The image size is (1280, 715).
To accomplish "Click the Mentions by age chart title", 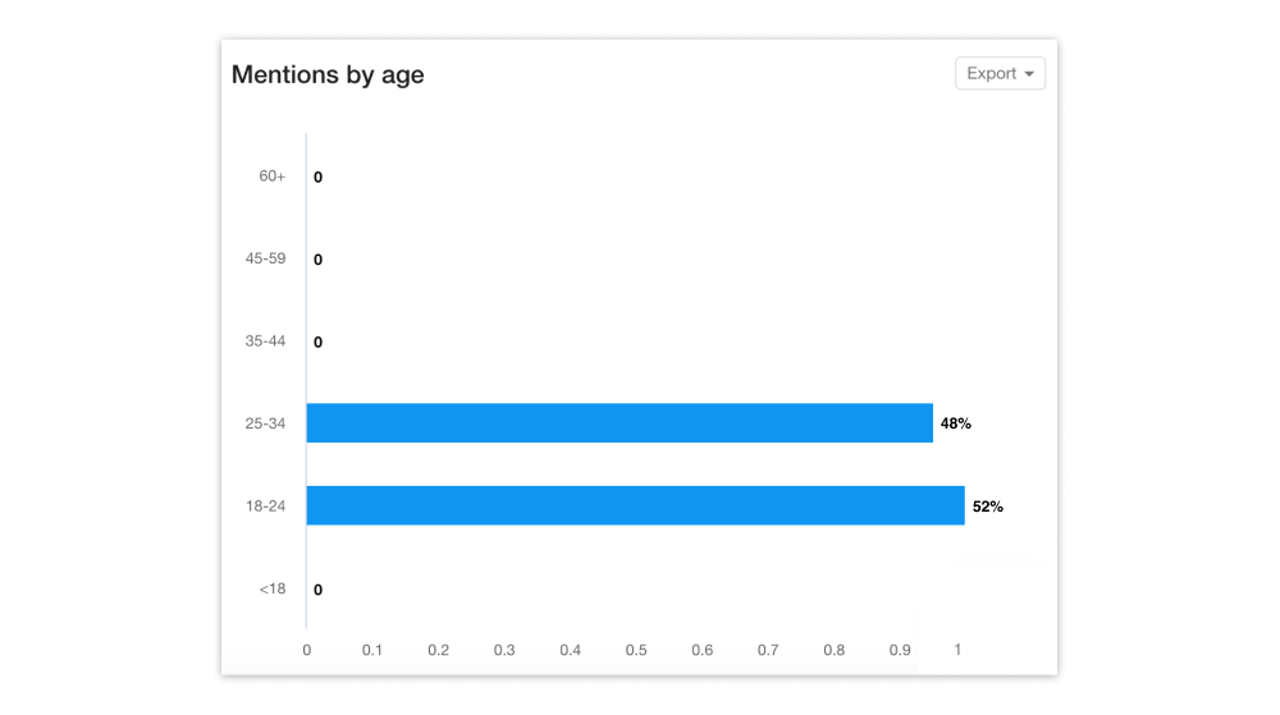I will click(328, 75).
